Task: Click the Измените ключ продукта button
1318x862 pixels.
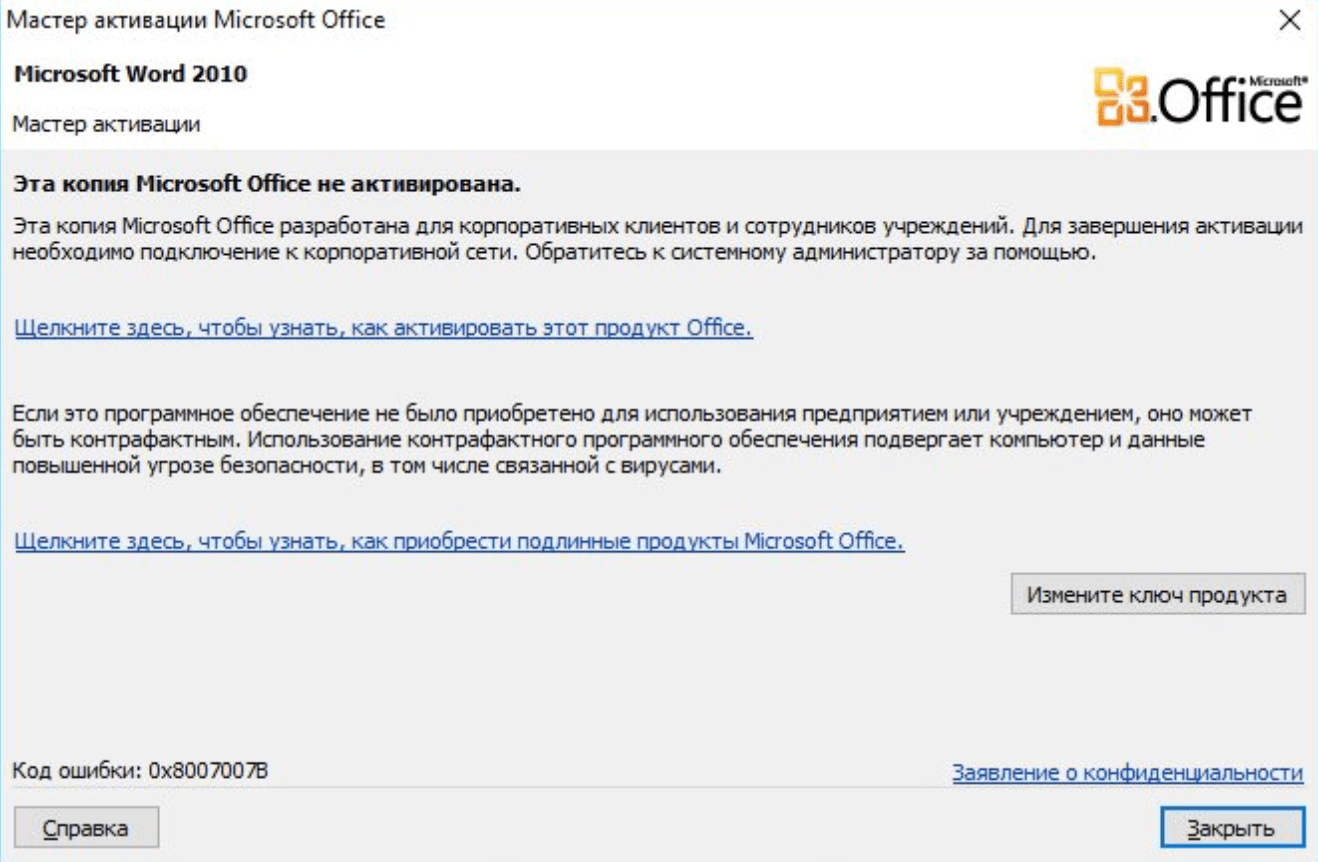Action: click(1158, 594)
